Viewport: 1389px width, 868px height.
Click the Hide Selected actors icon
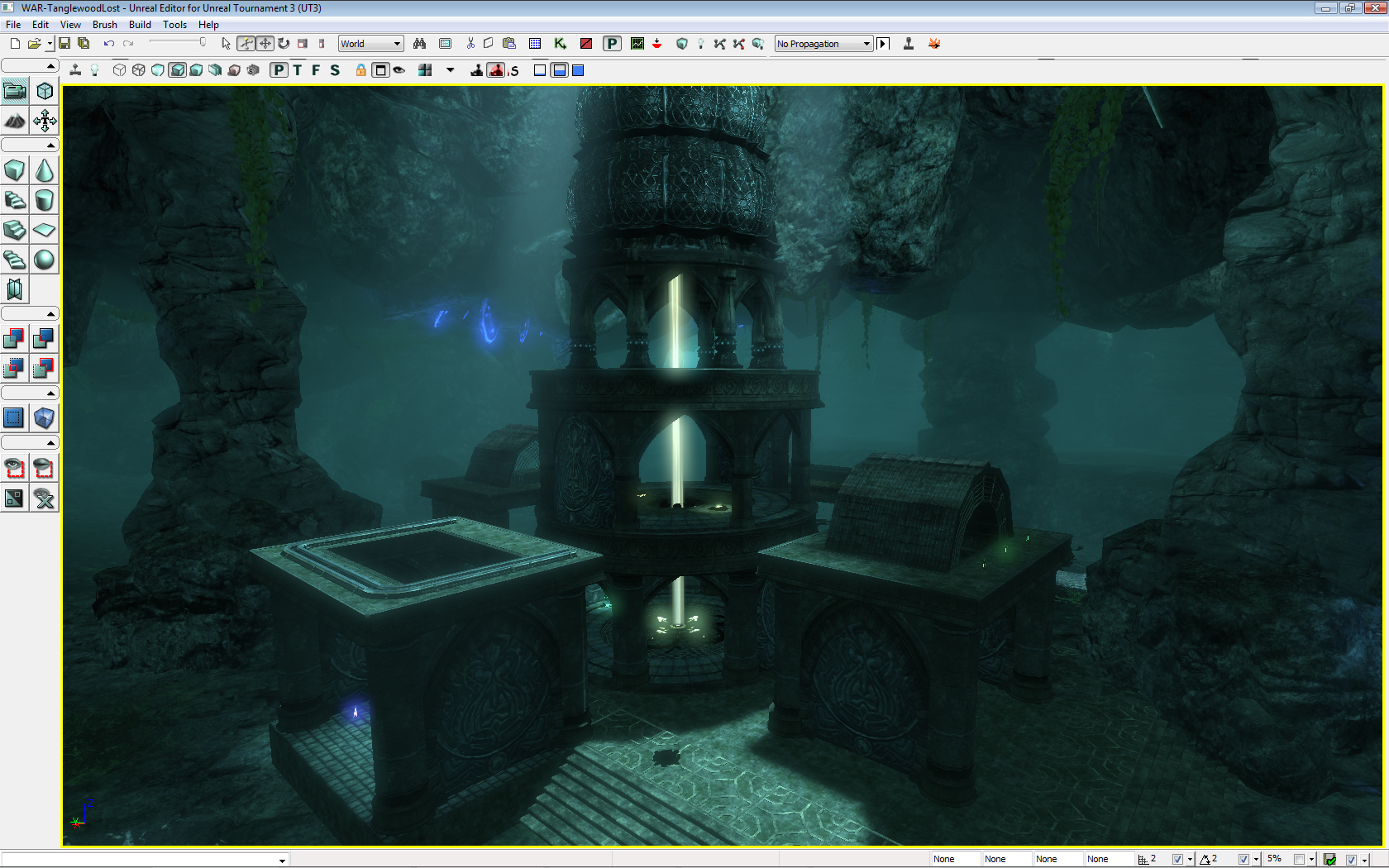45,468
